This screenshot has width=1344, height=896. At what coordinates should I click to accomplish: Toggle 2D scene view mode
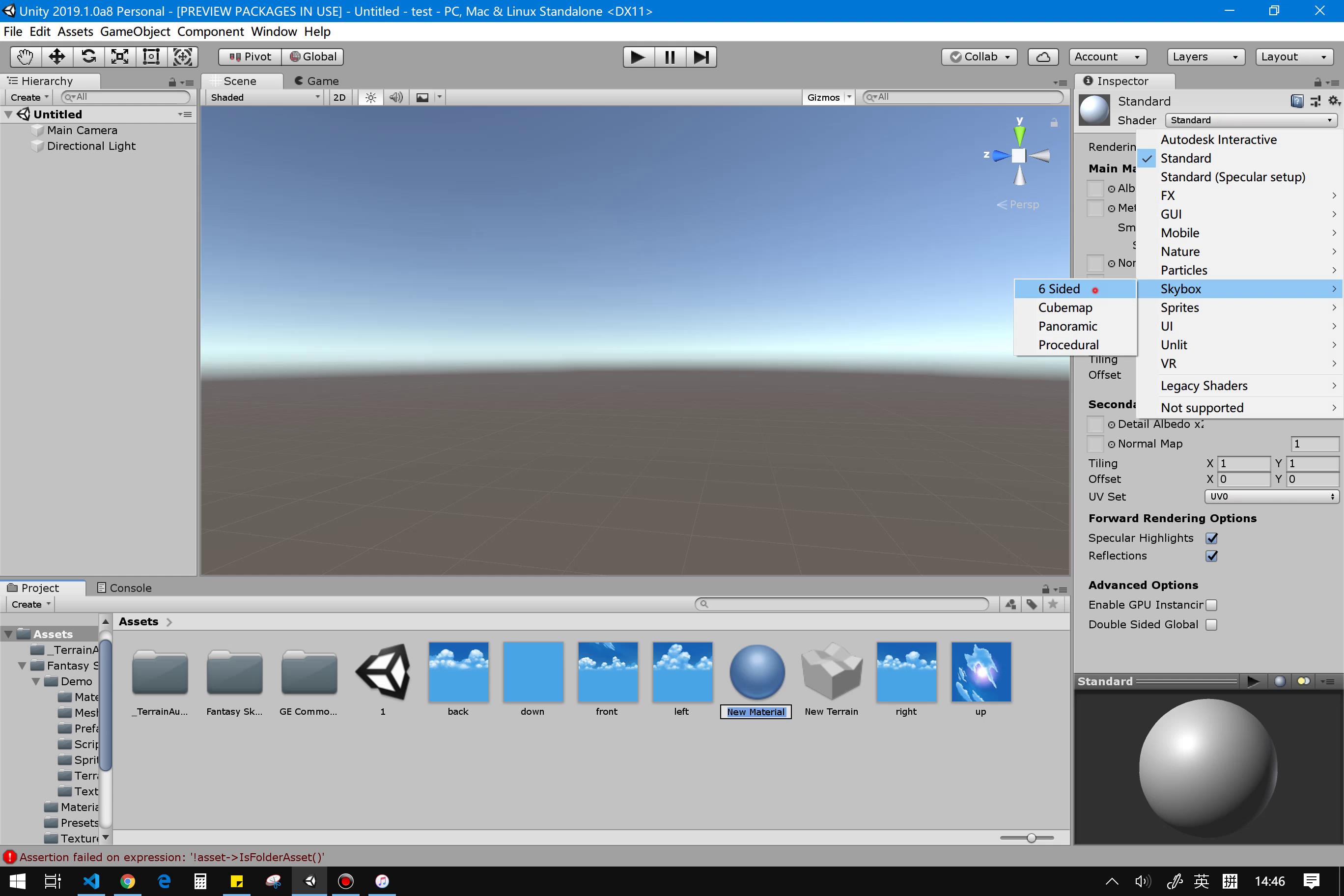click(339, 97)
